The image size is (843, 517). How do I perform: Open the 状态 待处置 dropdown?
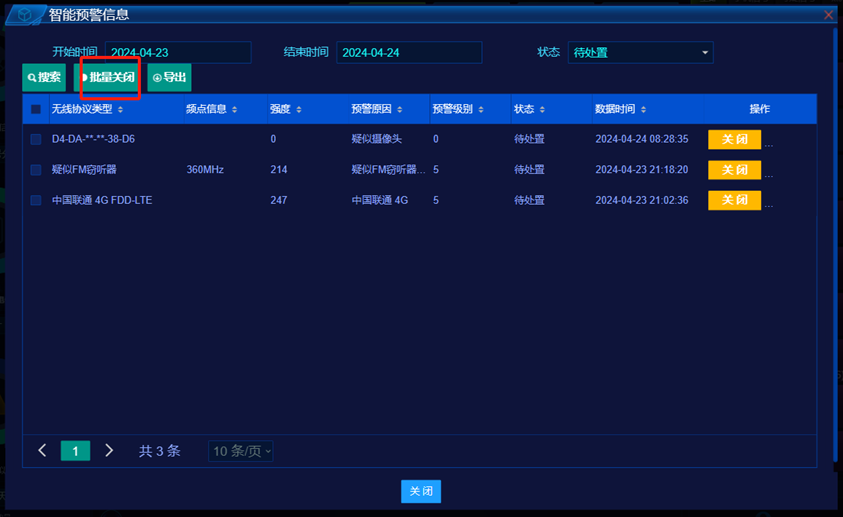tap(640, 53)
